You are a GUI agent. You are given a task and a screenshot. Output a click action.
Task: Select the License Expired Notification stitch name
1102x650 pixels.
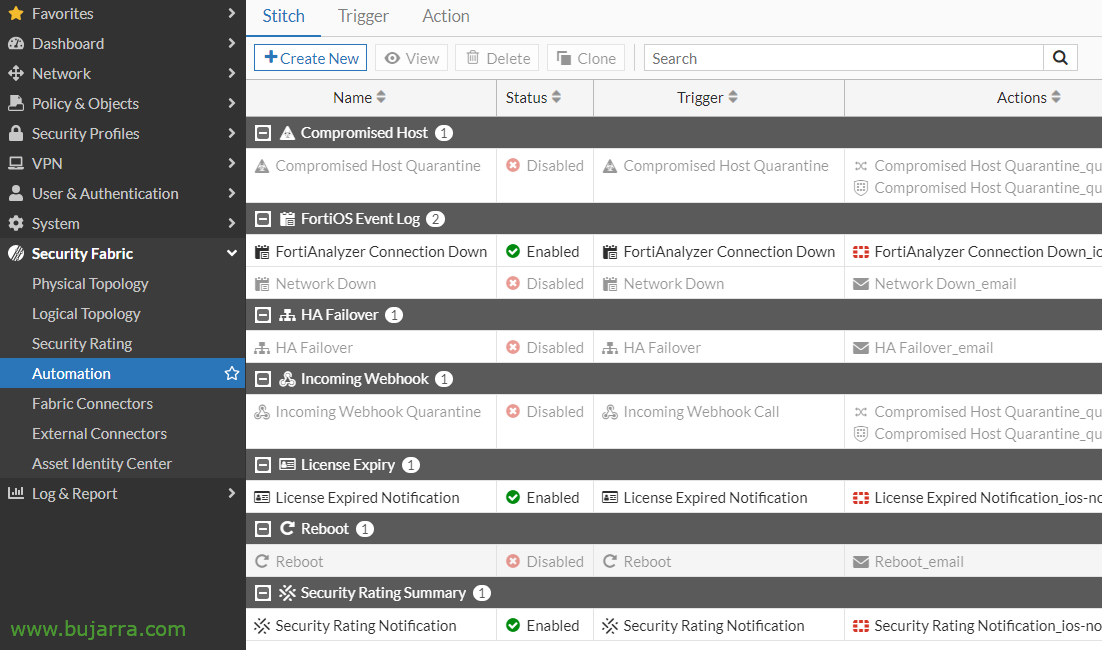367,498
